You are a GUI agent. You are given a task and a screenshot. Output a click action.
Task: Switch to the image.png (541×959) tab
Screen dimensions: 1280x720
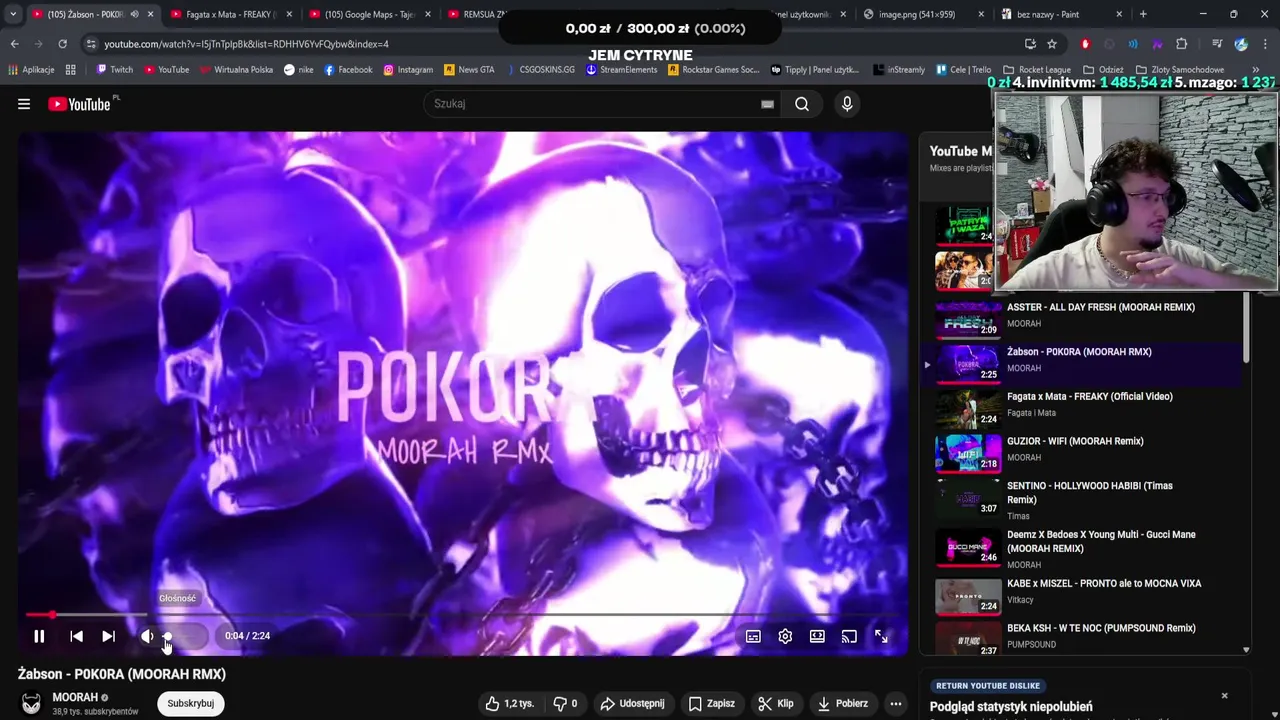(x=916, y=14)
